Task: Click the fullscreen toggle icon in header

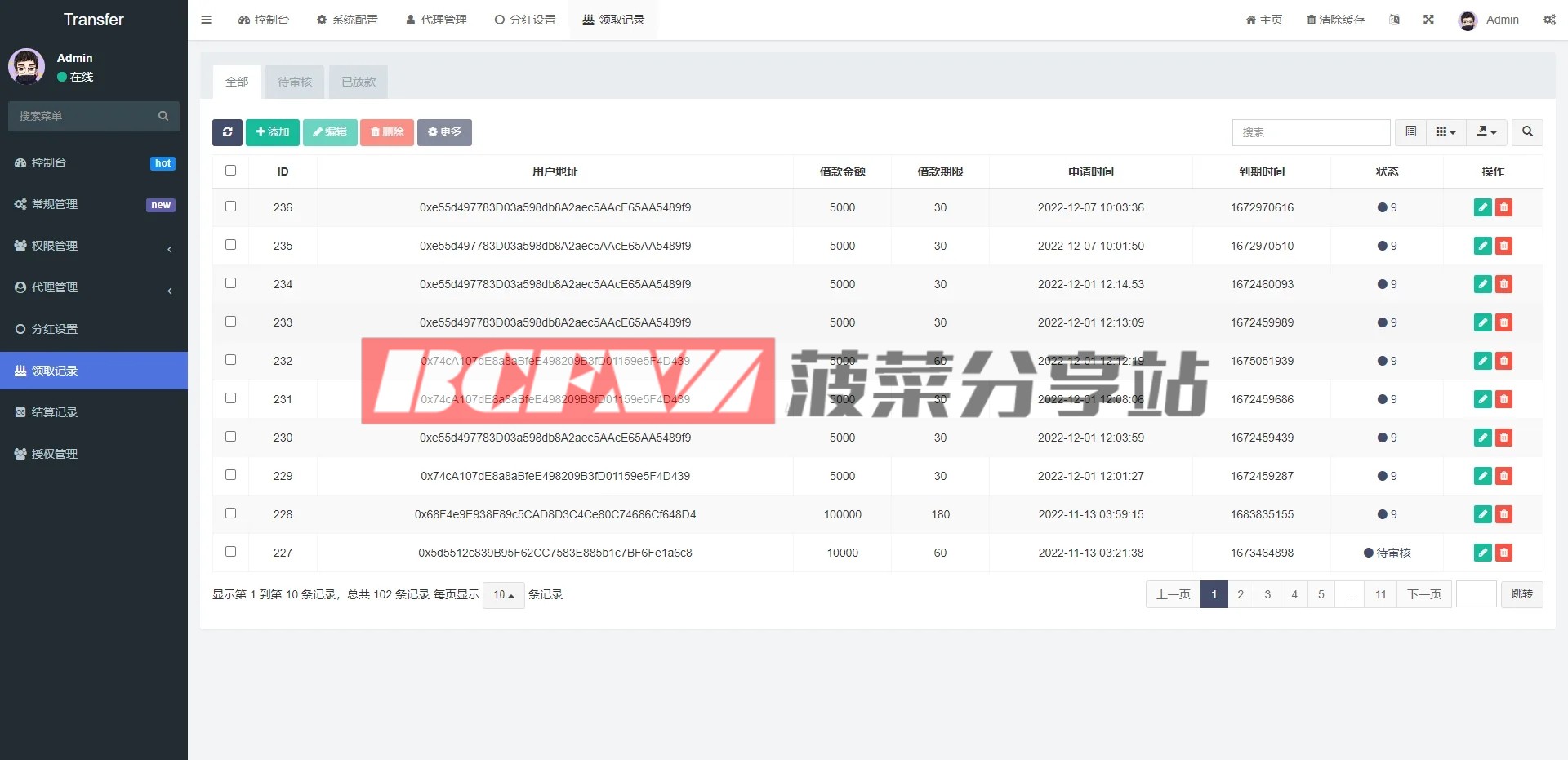Action: (1428, 20)
